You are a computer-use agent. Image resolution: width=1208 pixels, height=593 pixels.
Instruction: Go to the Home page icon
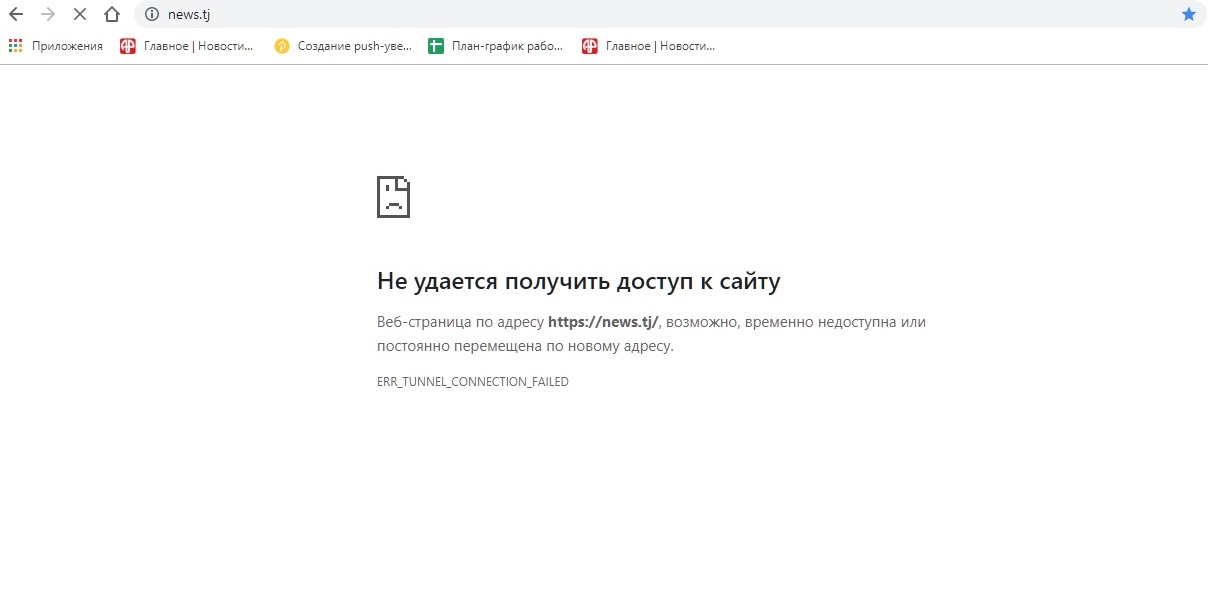112,14
